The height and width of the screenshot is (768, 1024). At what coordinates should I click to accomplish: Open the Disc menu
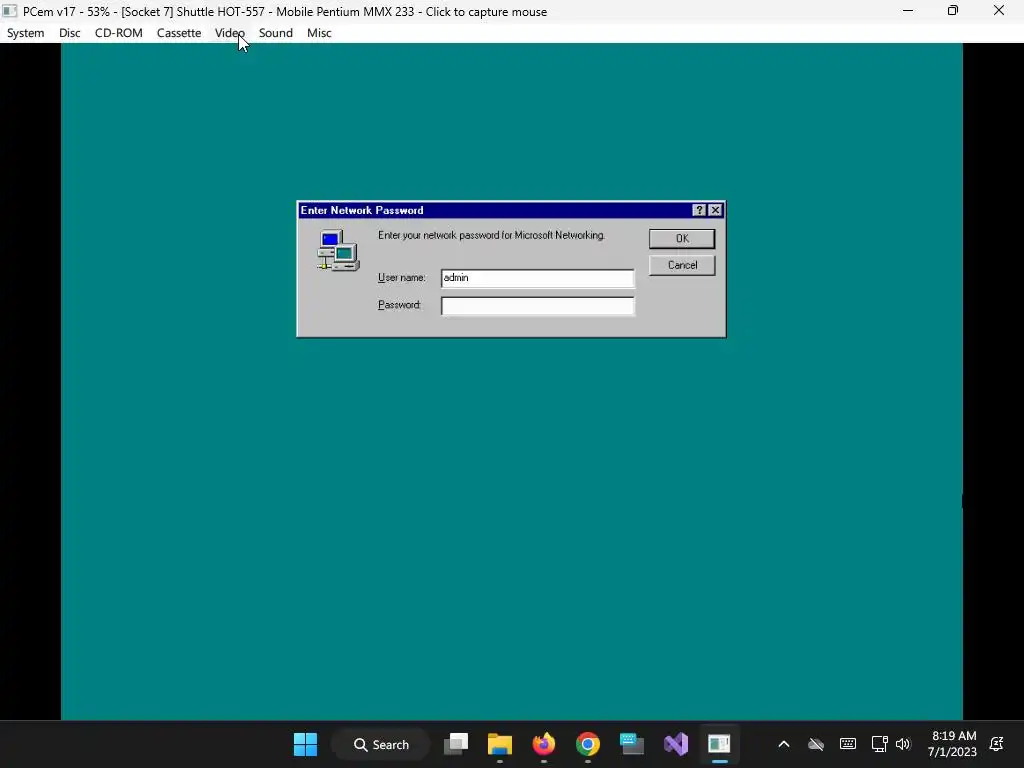tap(69, 33)
